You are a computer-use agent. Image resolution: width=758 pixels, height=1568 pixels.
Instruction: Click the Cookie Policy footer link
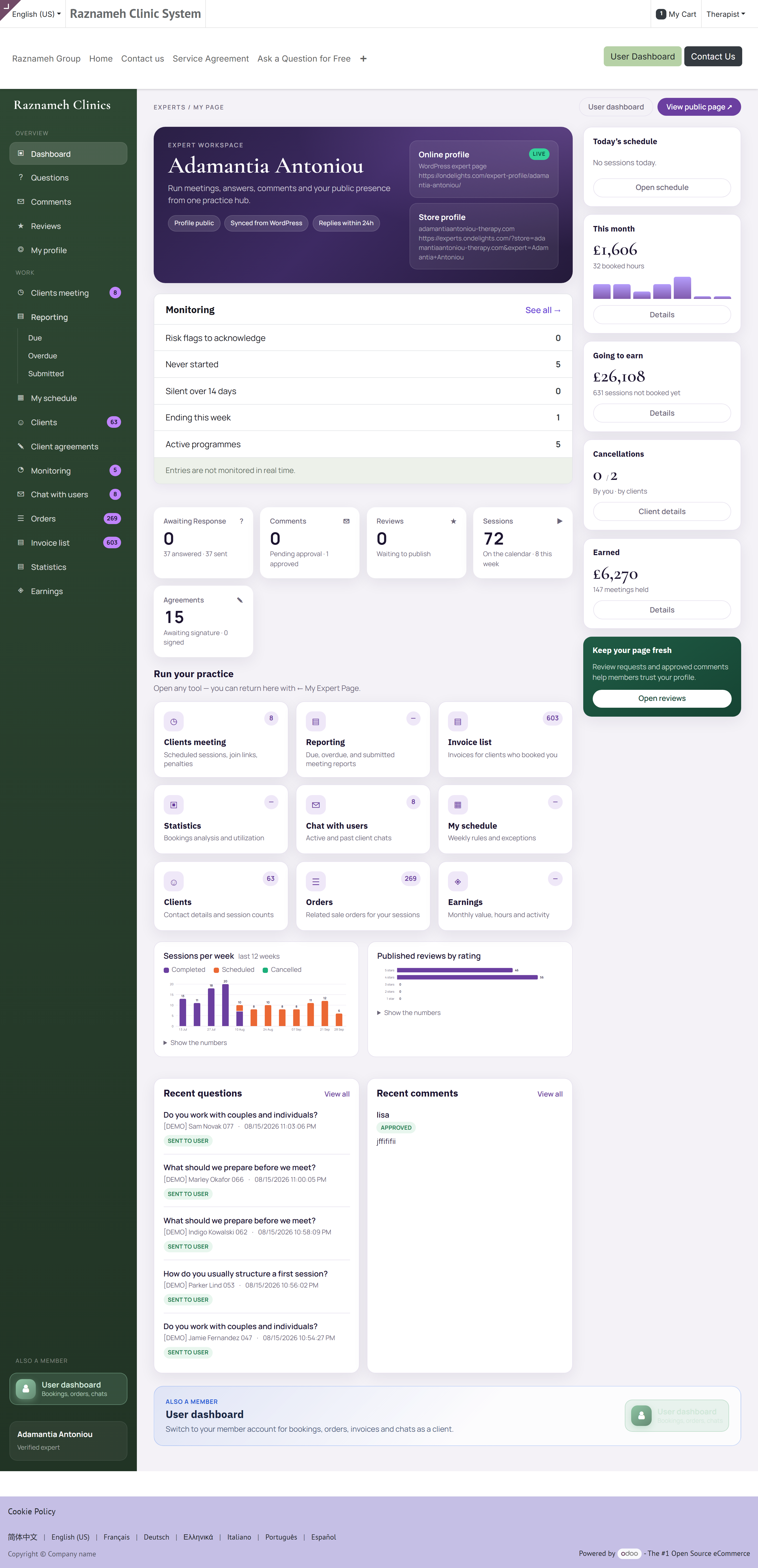(32, 1511)
